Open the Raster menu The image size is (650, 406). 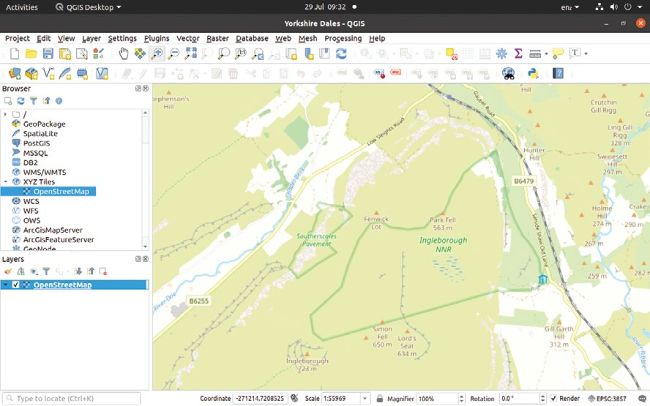point(217,38)
